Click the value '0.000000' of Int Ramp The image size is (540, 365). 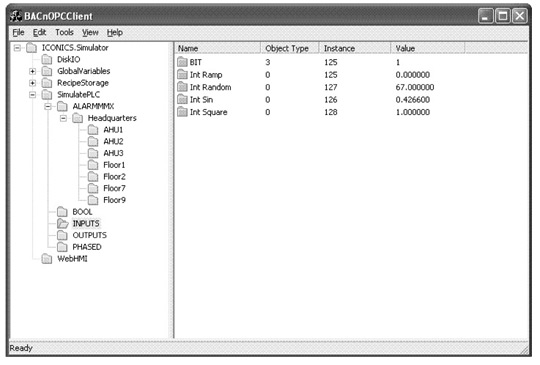coord(413,75)
